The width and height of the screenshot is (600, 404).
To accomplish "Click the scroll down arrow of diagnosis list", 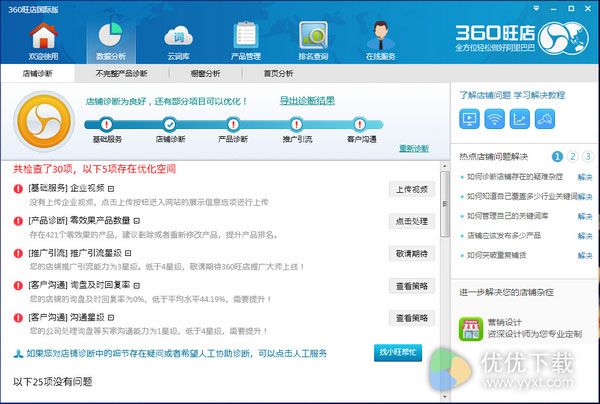I will (445, 397).
